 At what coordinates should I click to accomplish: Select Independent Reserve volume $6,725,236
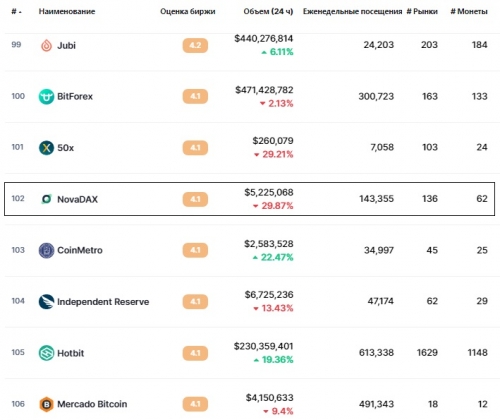pyautogui.click(x=269, y=295)
